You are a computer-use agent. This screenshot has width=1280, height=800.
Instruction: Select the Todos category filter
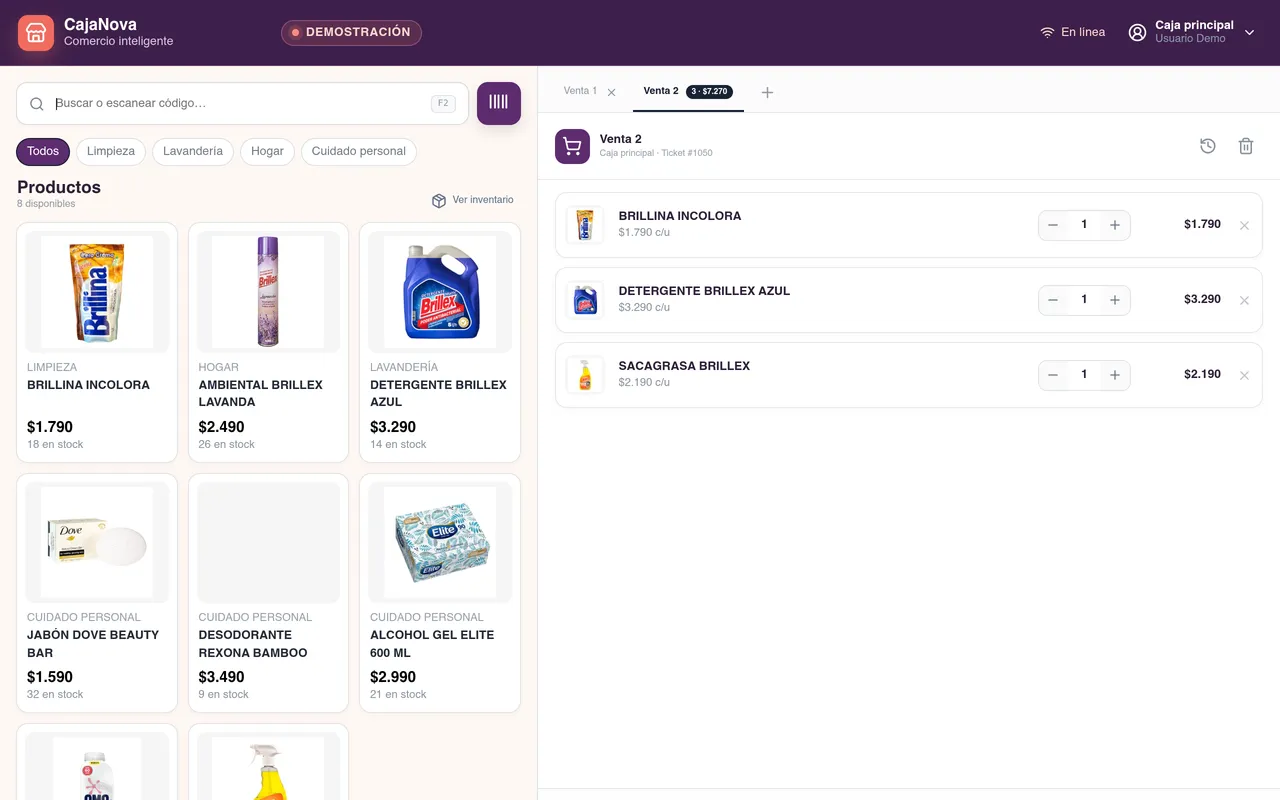tap(43, 152)
